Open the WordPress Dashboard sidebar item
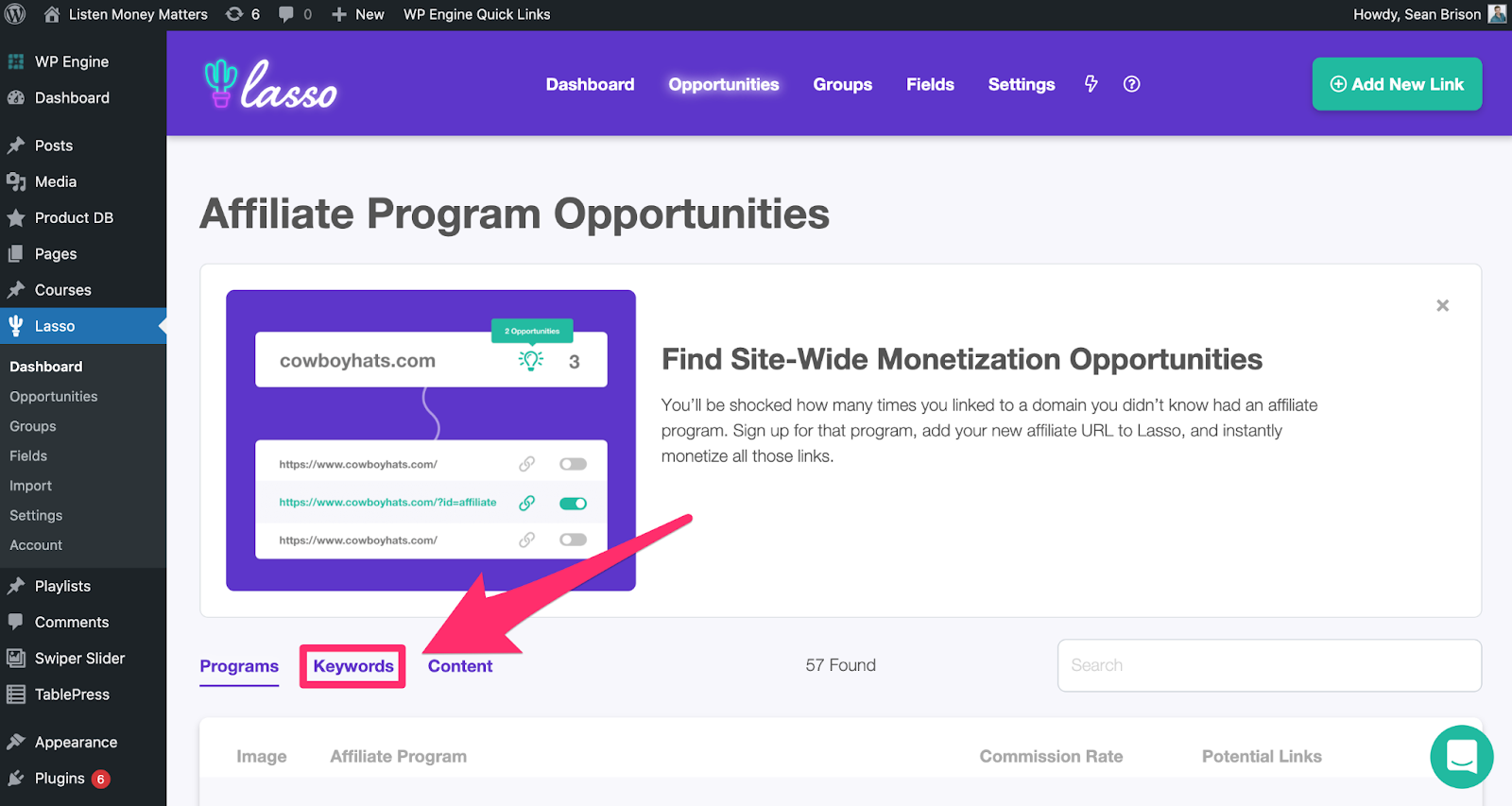The image size is (1512, 806). click(72, 97)
